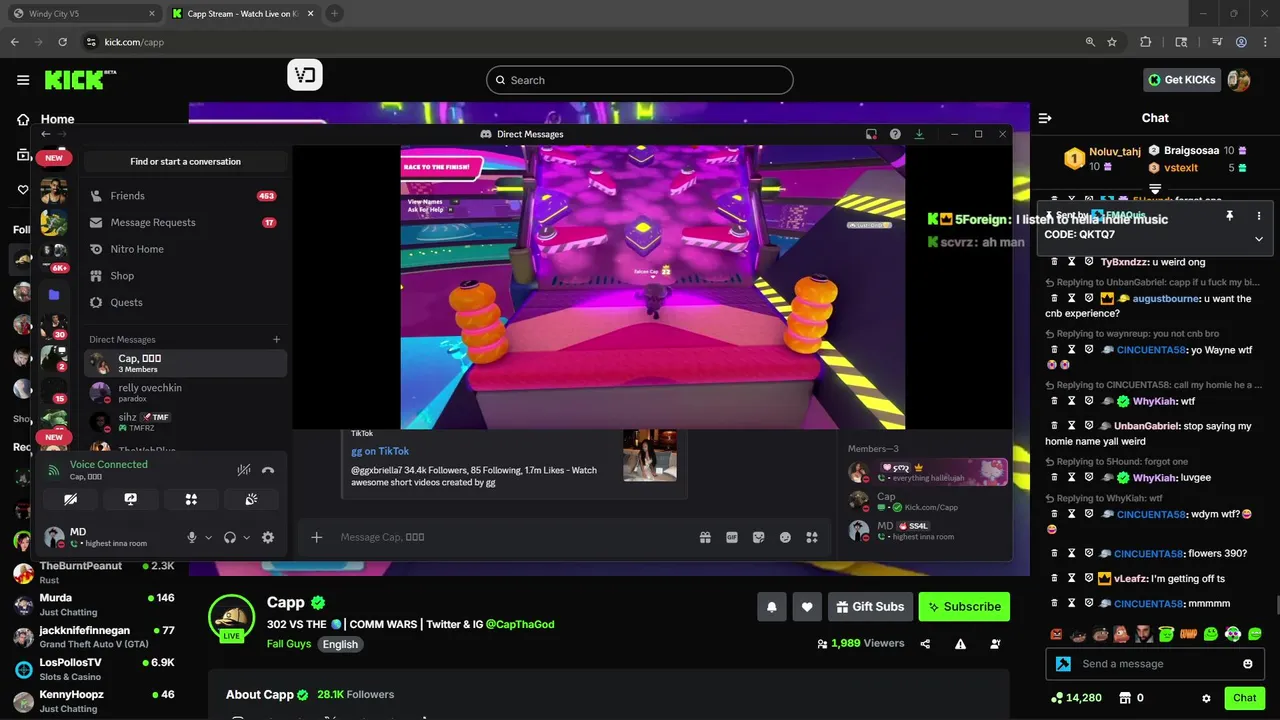Open sticker picker in Discord message bar

tap(759, 537)
